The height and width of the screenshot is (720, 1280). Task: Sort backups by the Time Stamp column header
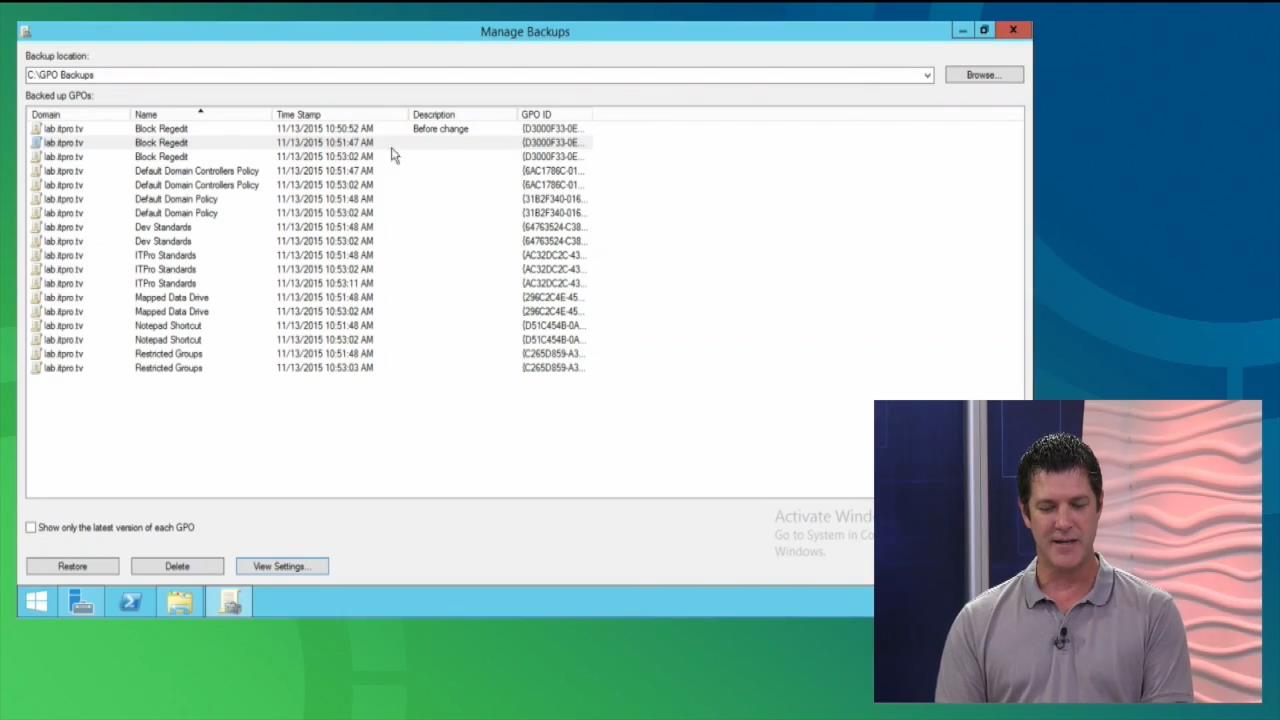pos(340,115)
